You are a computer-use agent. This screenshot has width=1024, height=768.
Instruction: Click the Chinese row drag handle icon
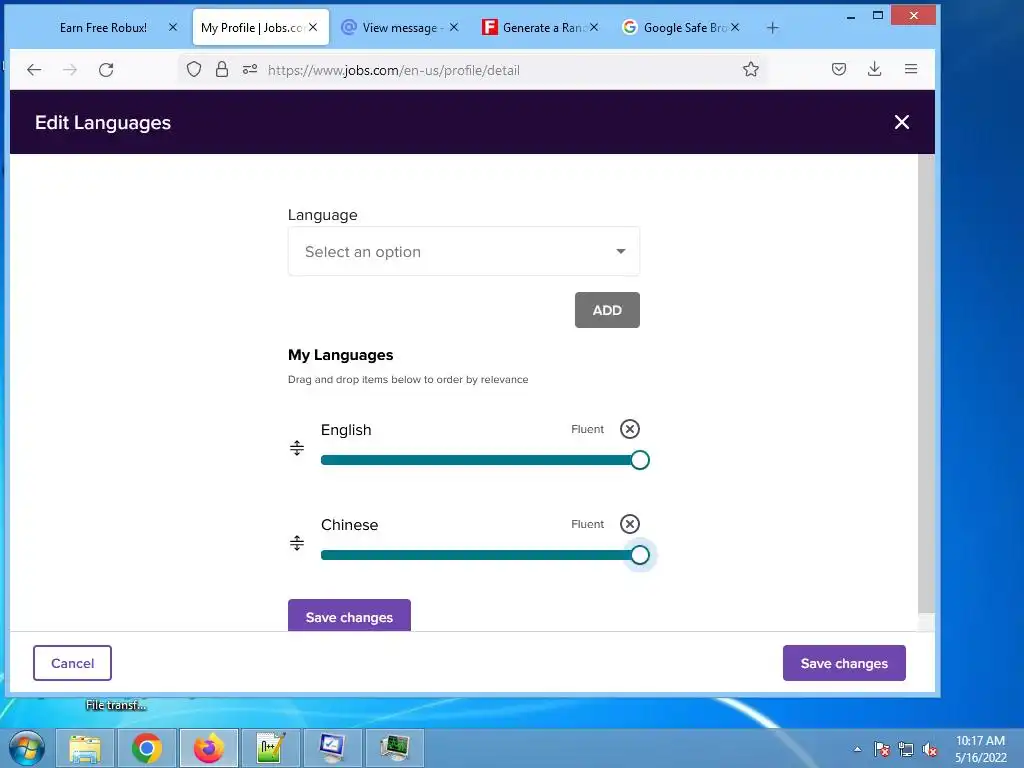296,543
